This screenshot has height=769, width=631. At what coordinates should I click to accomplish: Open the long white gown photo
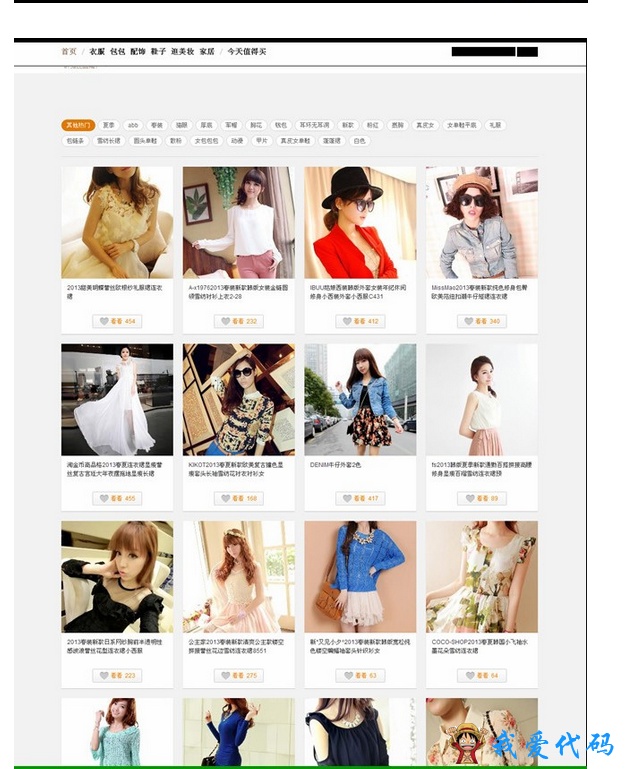pyautogui.click(x=117, y=400)
